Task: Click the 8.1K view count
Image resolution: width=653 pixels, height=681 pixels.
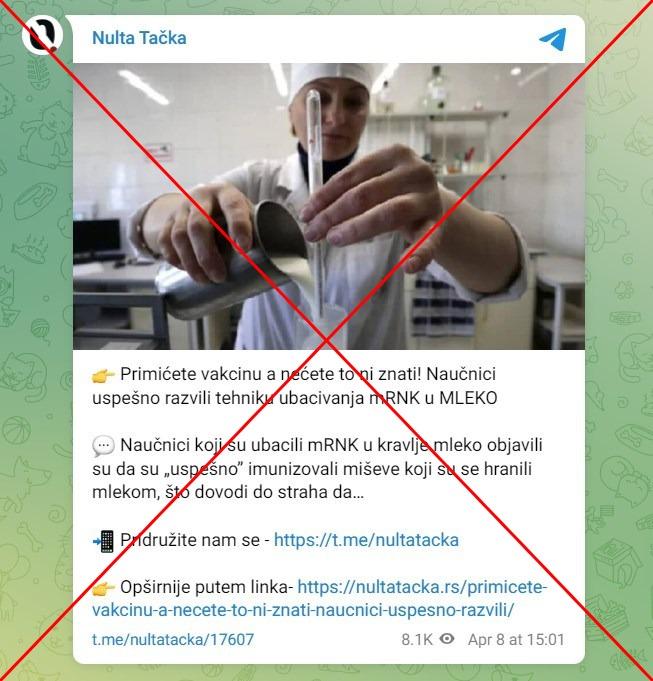Action: pos(417,639)
